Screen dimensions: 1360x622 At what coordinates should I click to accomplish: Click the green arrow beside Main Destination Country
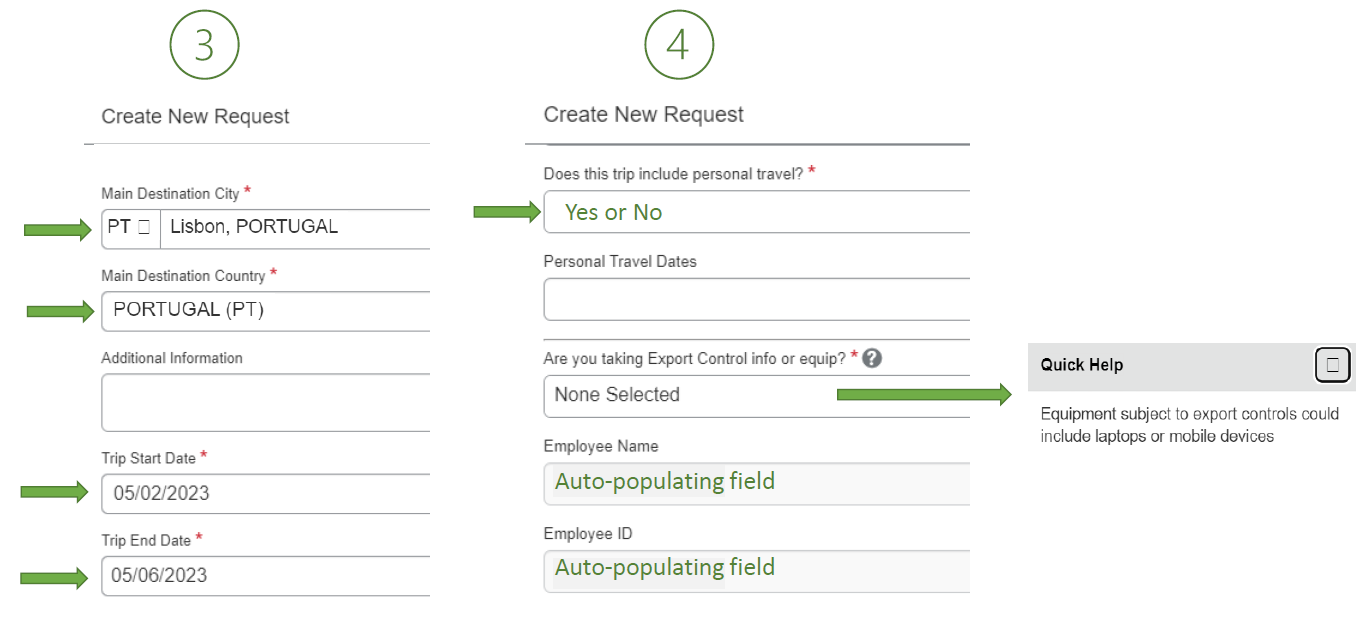click(59, 311)
